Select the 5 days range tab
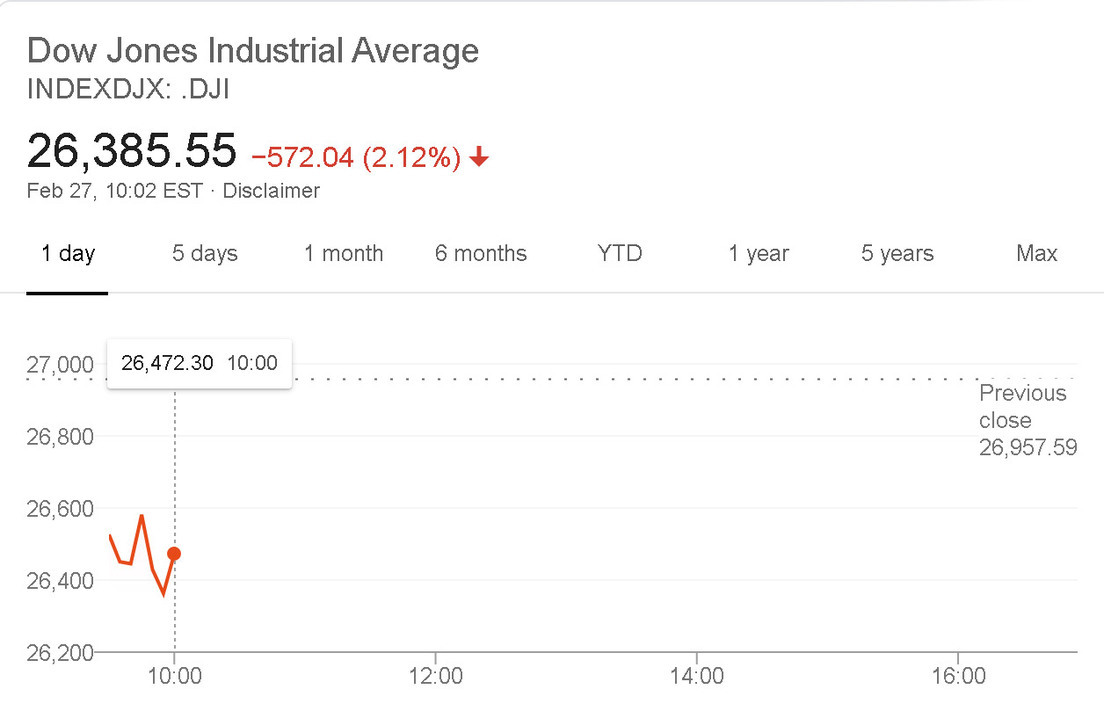 click(205, 254)
